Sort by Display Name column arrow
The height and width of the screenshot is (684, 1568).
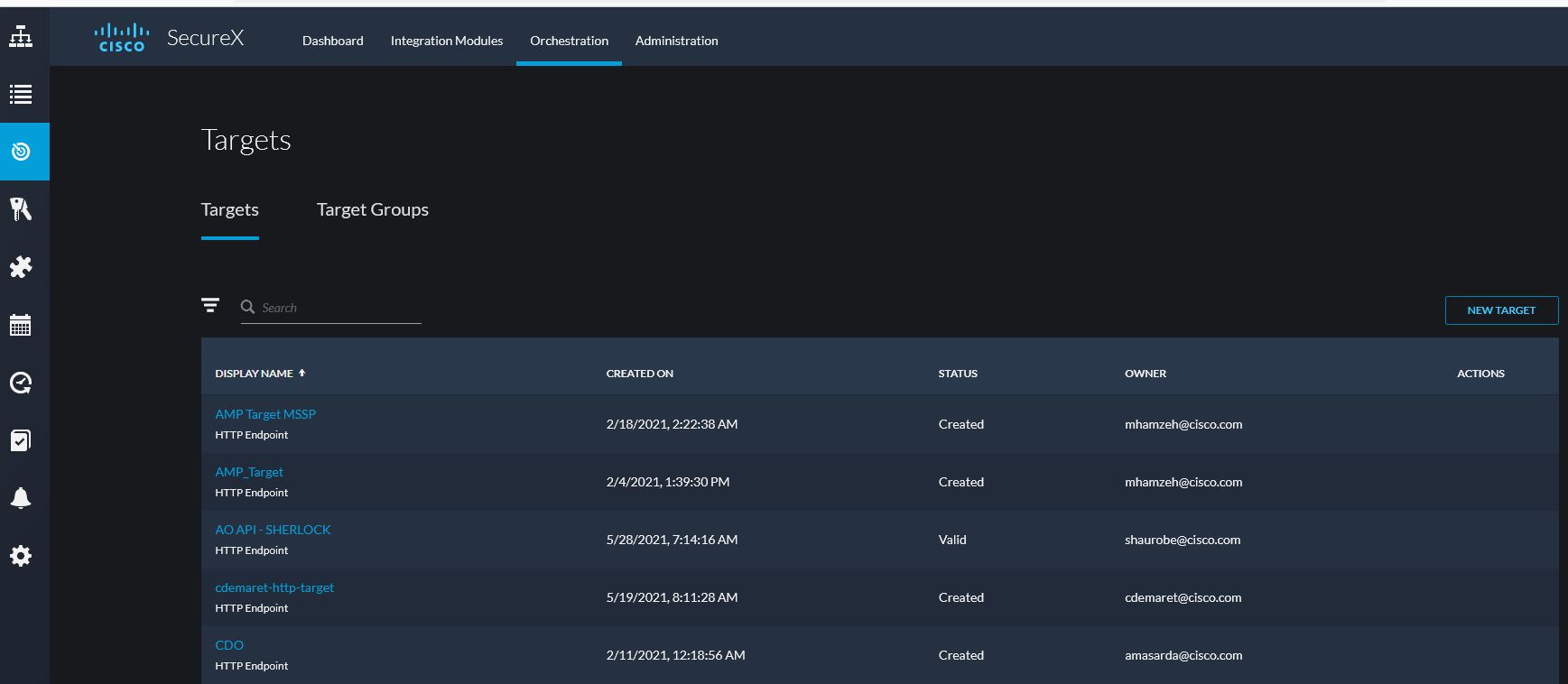(302, 373)
